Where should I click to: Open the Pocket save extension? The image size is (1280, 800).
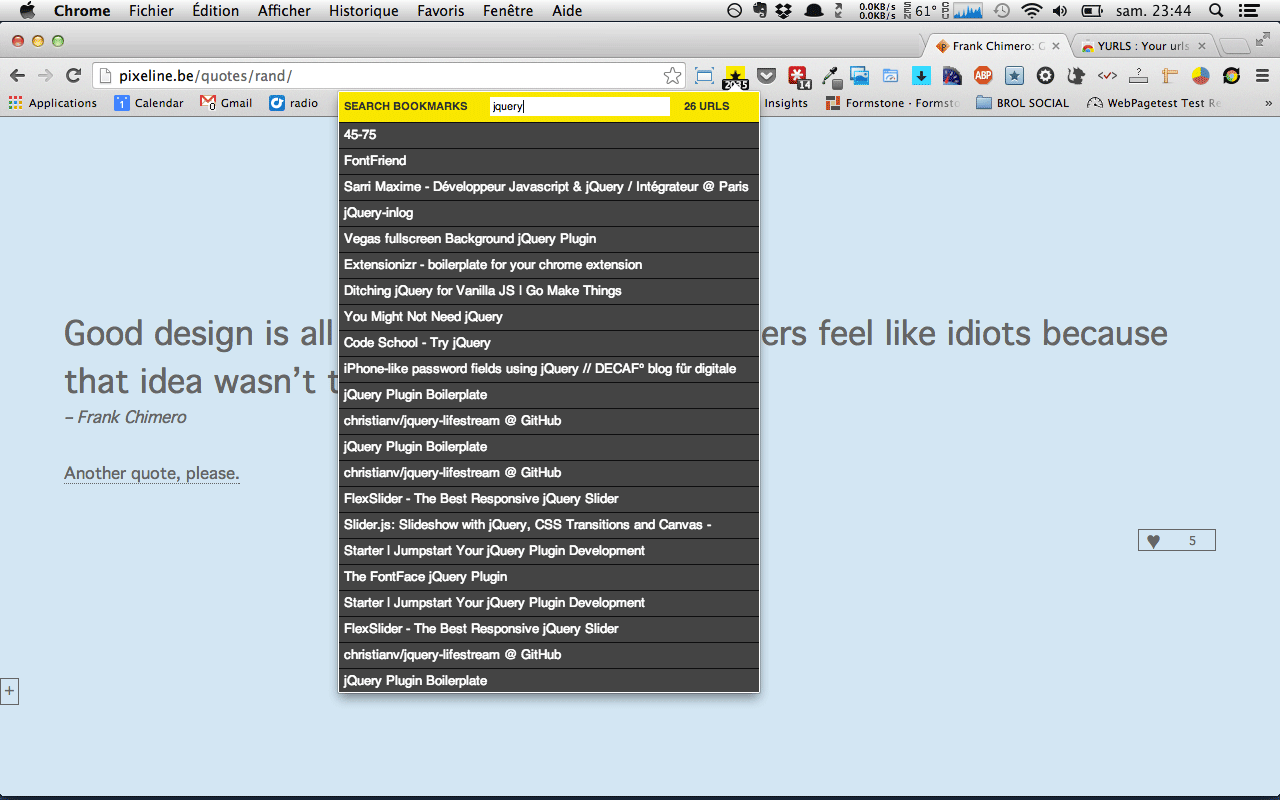click(767, 75)
